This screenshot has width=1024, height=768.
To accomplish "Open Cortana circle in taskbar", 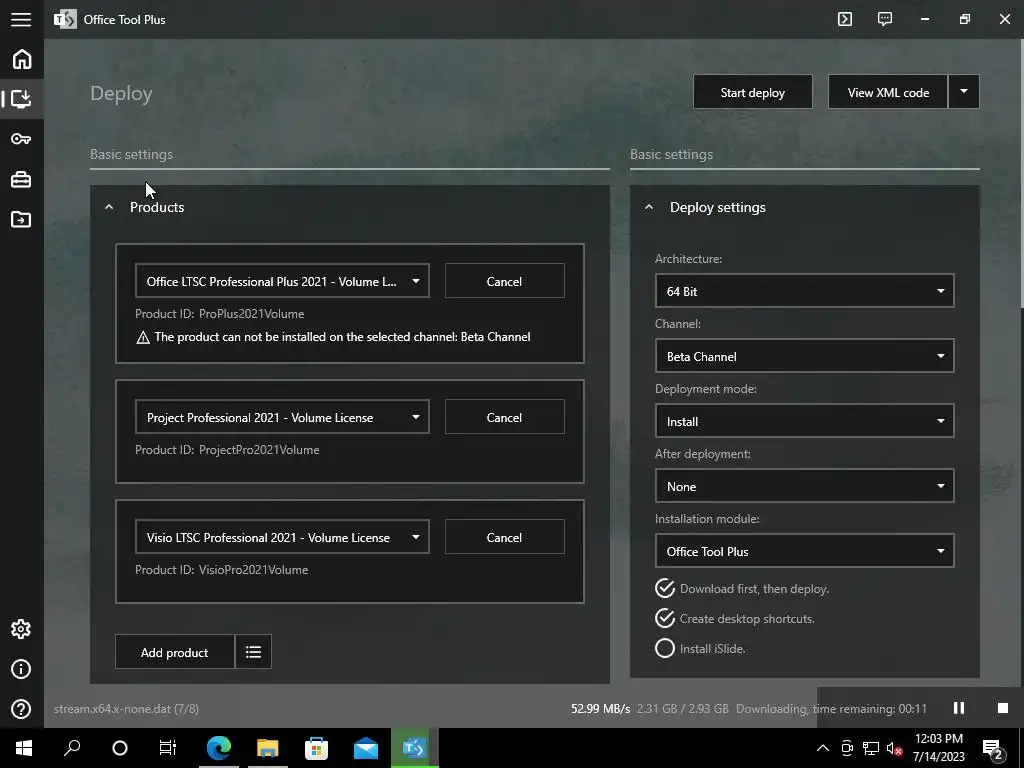I will [120, 748].
